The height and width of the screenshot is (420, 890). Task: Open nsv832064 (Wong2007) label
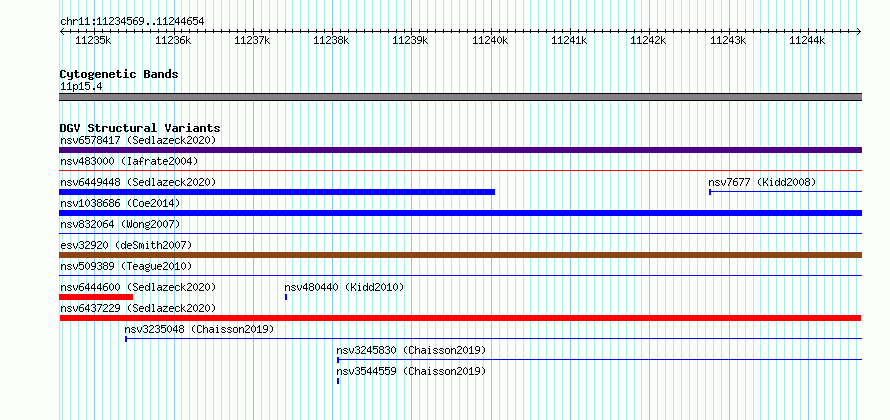coord(120,224)
